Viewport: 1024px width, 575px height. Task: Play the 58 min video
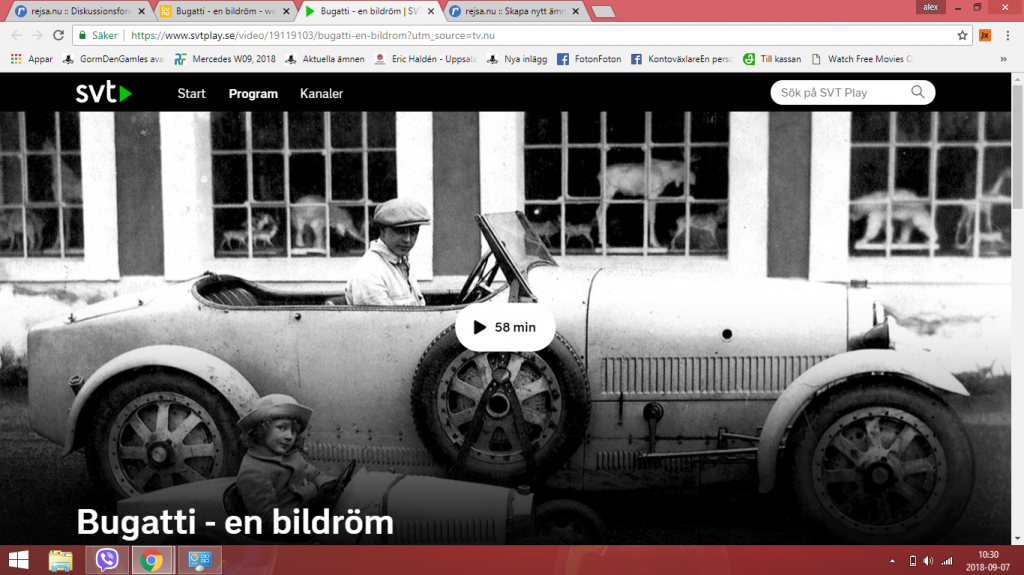pos(505,327)
